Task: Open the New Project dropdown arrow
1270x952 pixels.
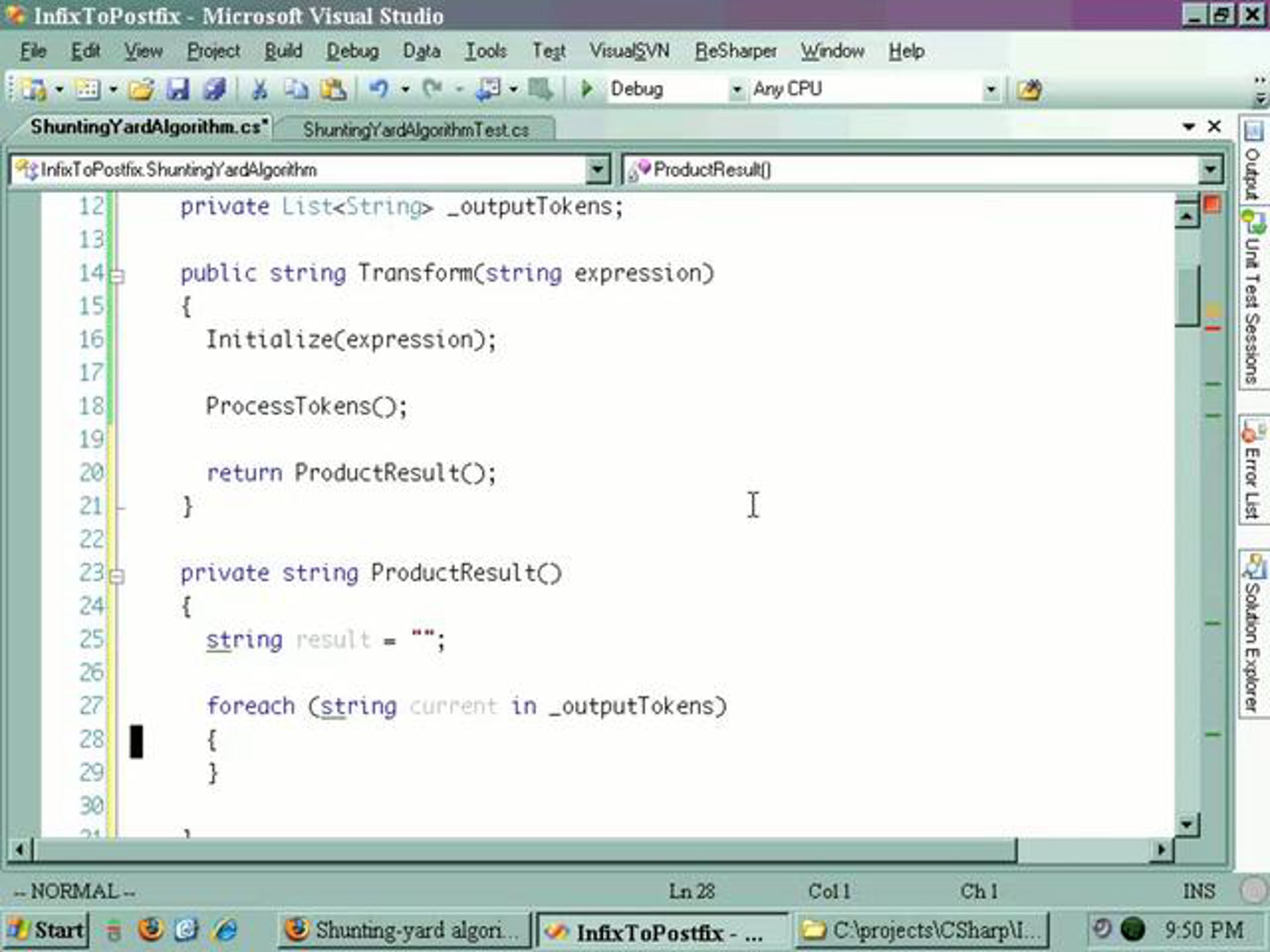Action: coord(59,89)
